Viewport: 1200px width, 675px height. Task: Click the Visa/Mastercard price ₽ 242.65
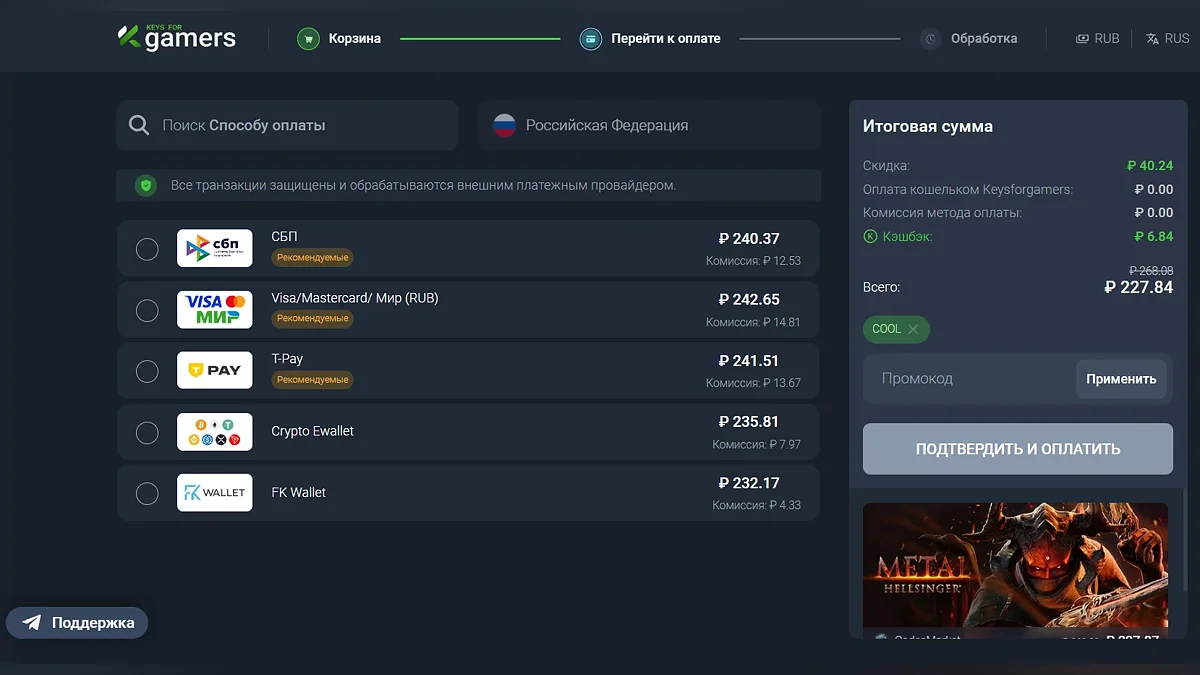coord(749,300)
